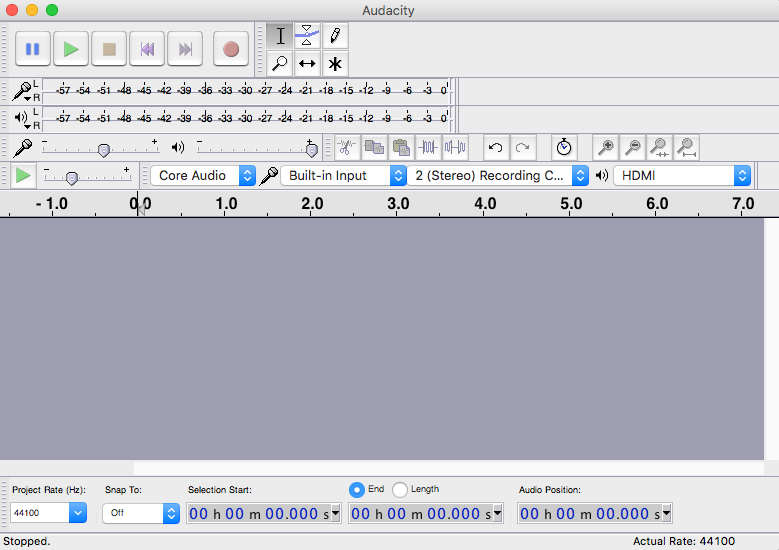Click the "Actual Rate: 44100" status text

(684, 541)
